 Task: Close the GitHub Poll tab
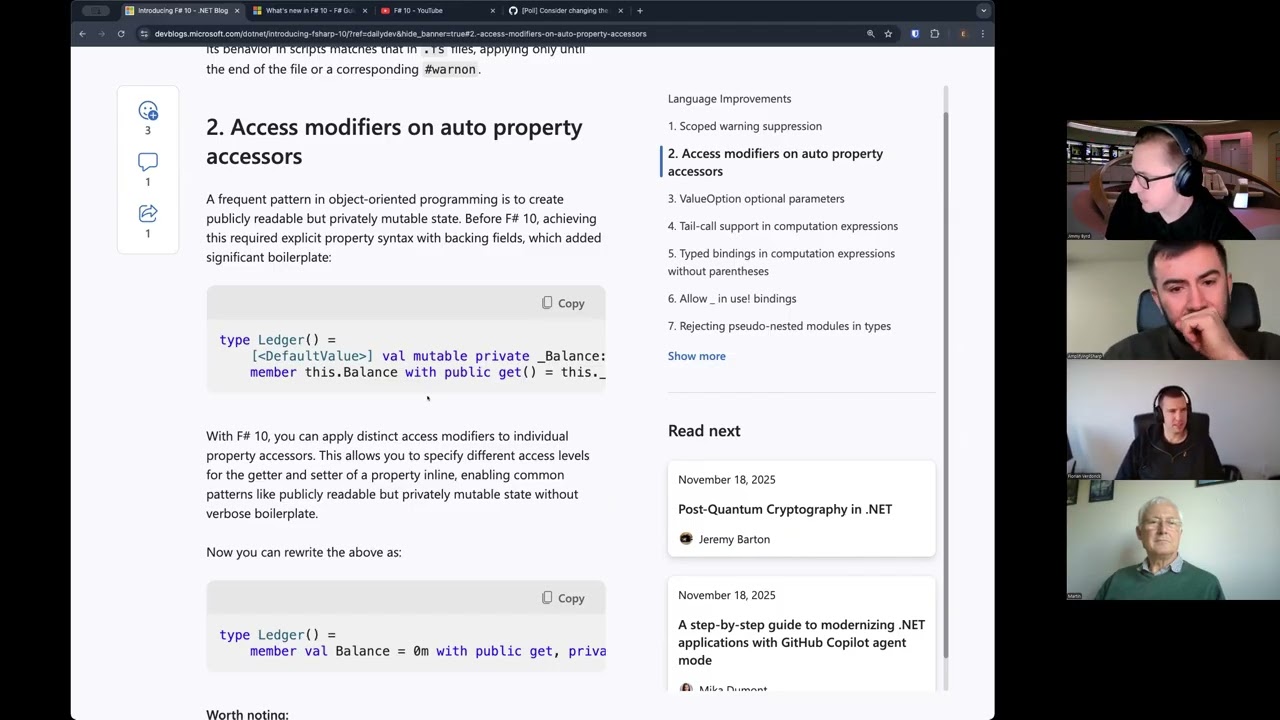(621, 11)
